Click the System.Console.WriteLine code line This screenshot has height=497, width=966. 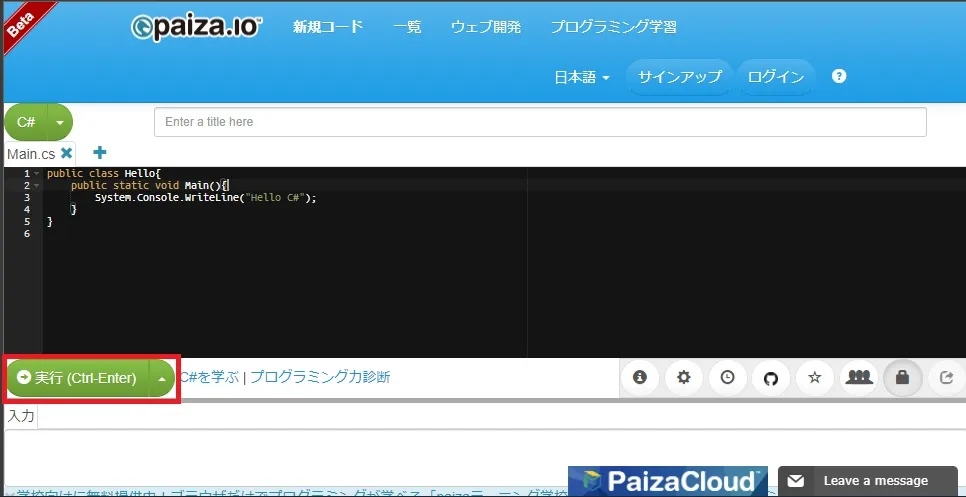pos(205,198)
